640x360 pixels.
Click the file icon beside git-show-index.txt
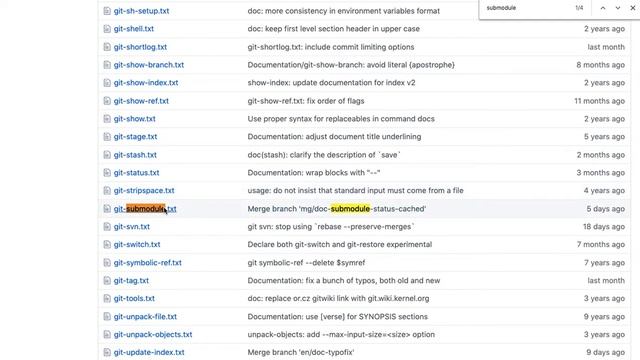tap(107, 83)
